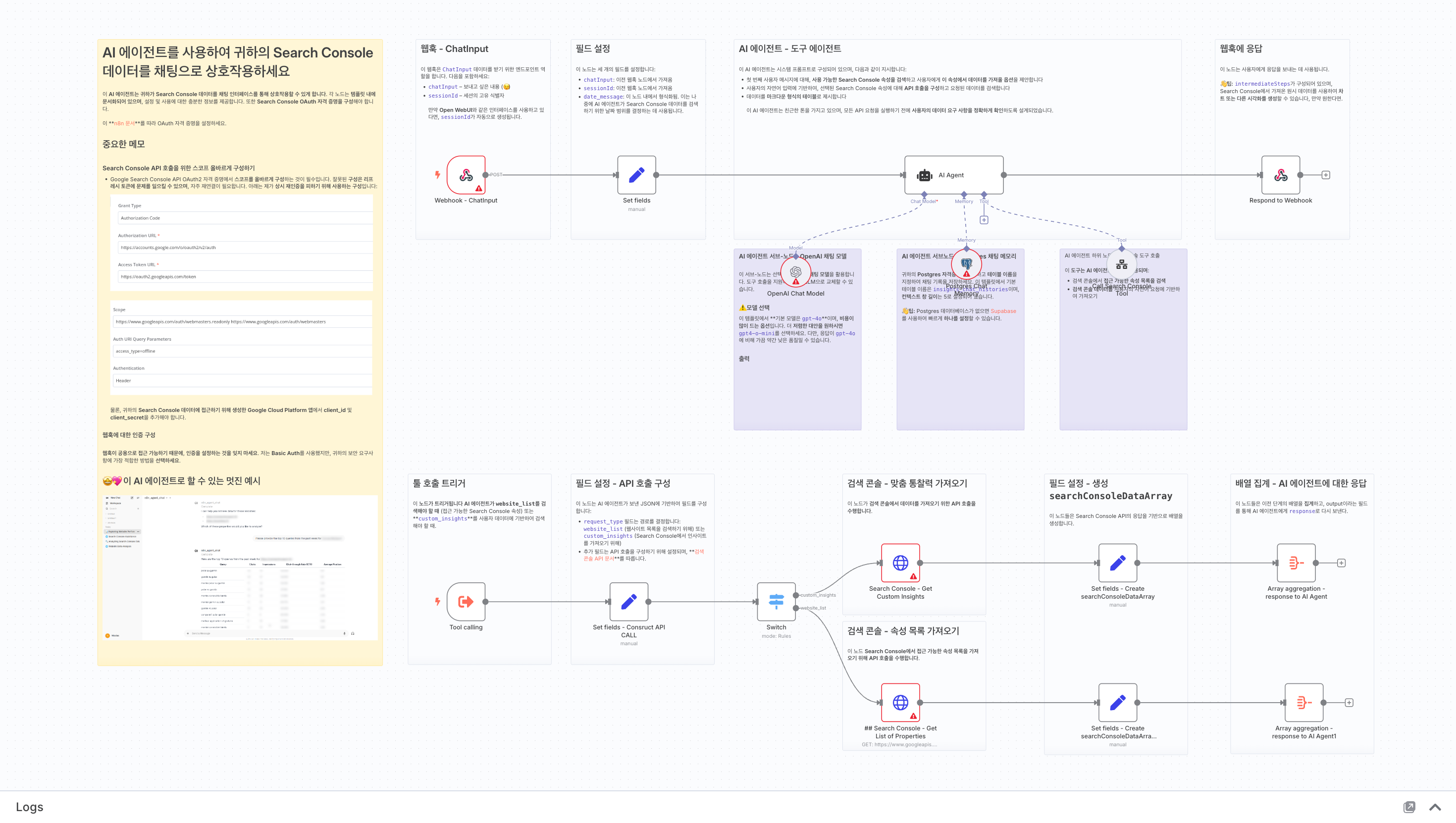1456x823 pixels.
Task: Click plus connector after Respond to Webhook
Action: coord(1325,175)
